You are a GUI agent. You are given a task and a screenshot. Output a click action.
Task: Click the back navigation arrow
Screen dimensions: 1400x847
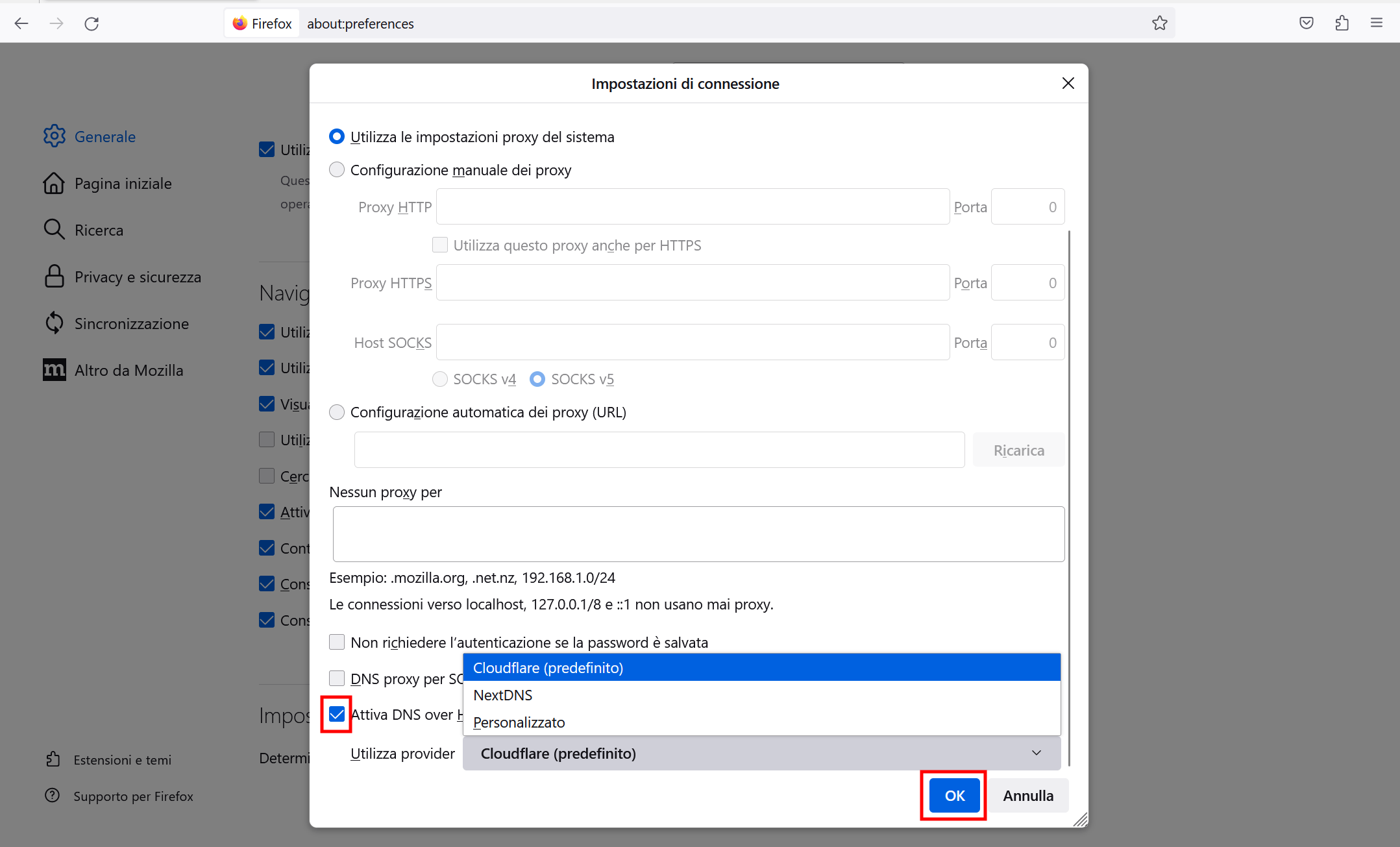21,23
